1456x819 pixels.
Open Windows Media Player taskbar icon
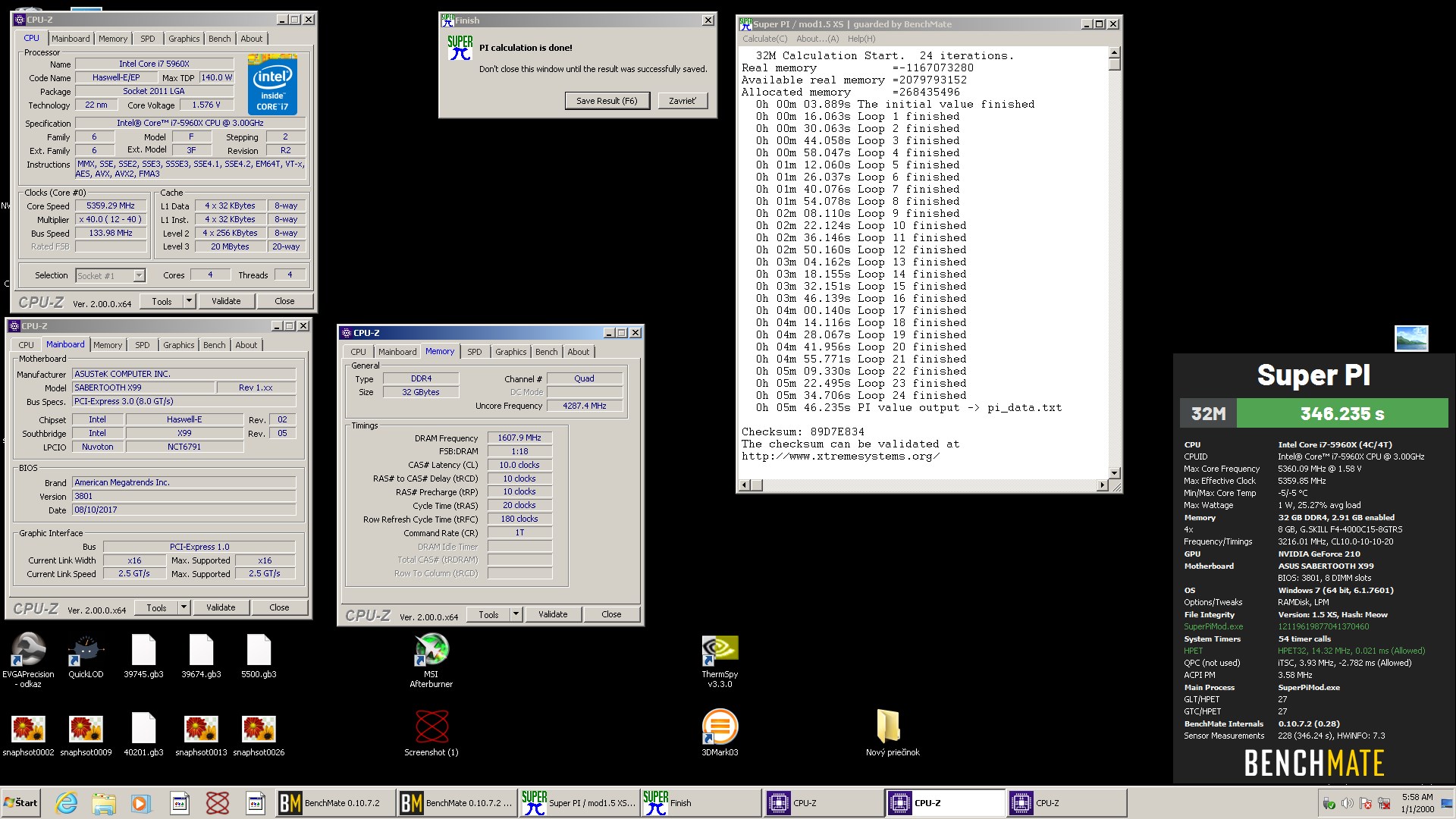point(140,802)
